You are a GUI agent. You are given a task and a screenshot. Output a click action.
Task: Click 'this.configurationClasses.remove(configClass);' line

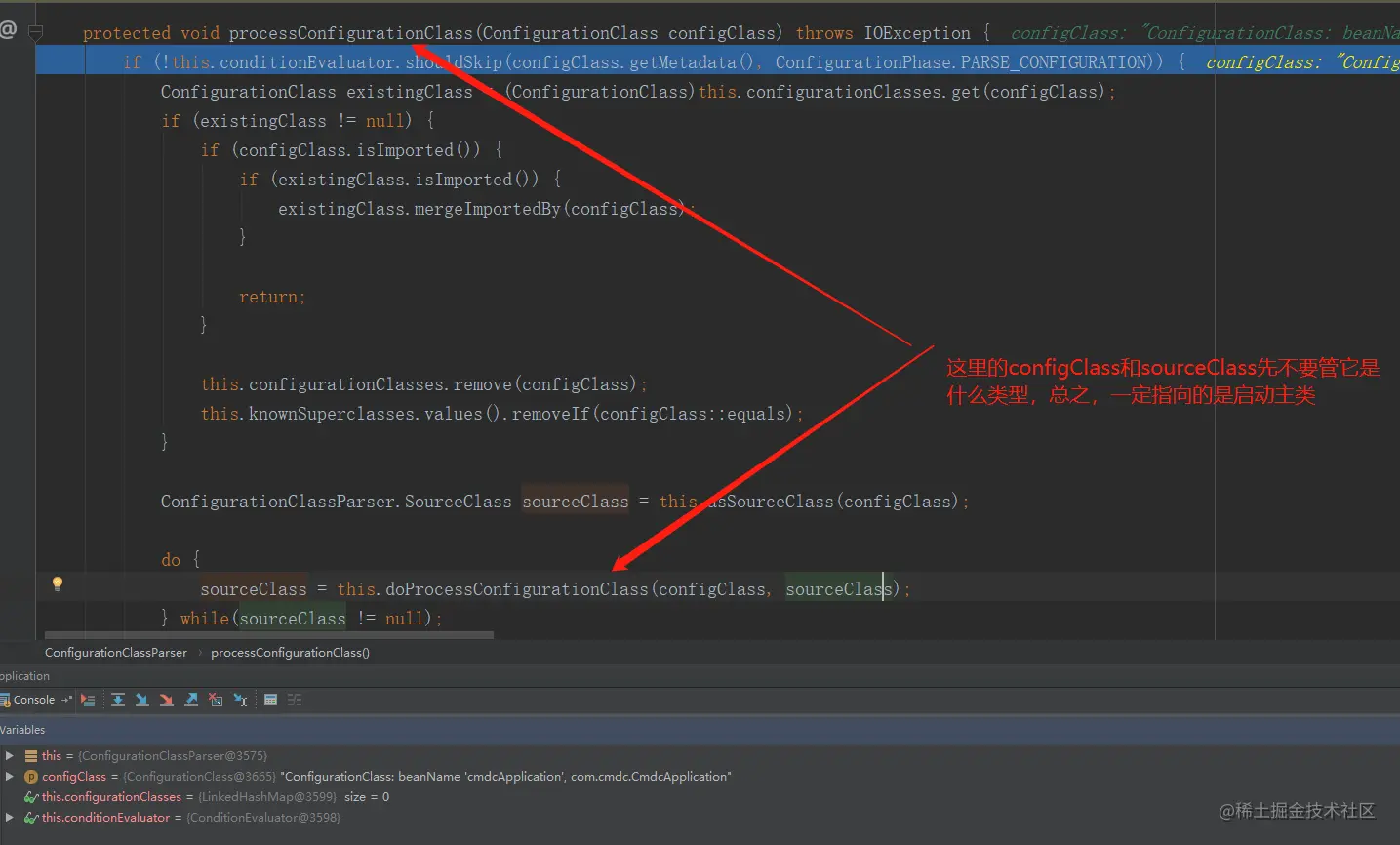pyautogui.click(x=423, y=384)
